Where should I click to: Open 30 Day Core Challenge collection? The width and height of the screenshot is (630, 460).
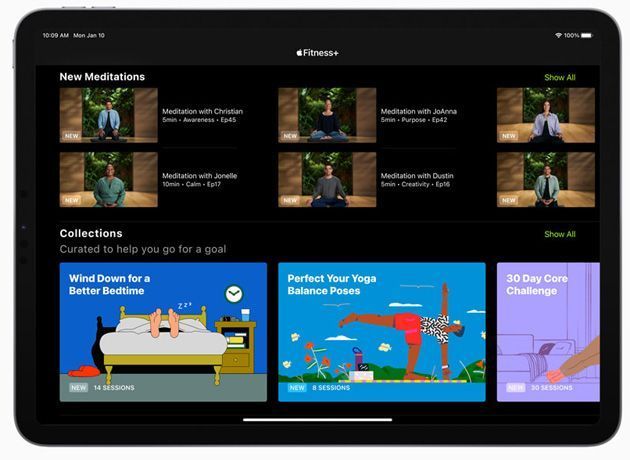(548, 331)
